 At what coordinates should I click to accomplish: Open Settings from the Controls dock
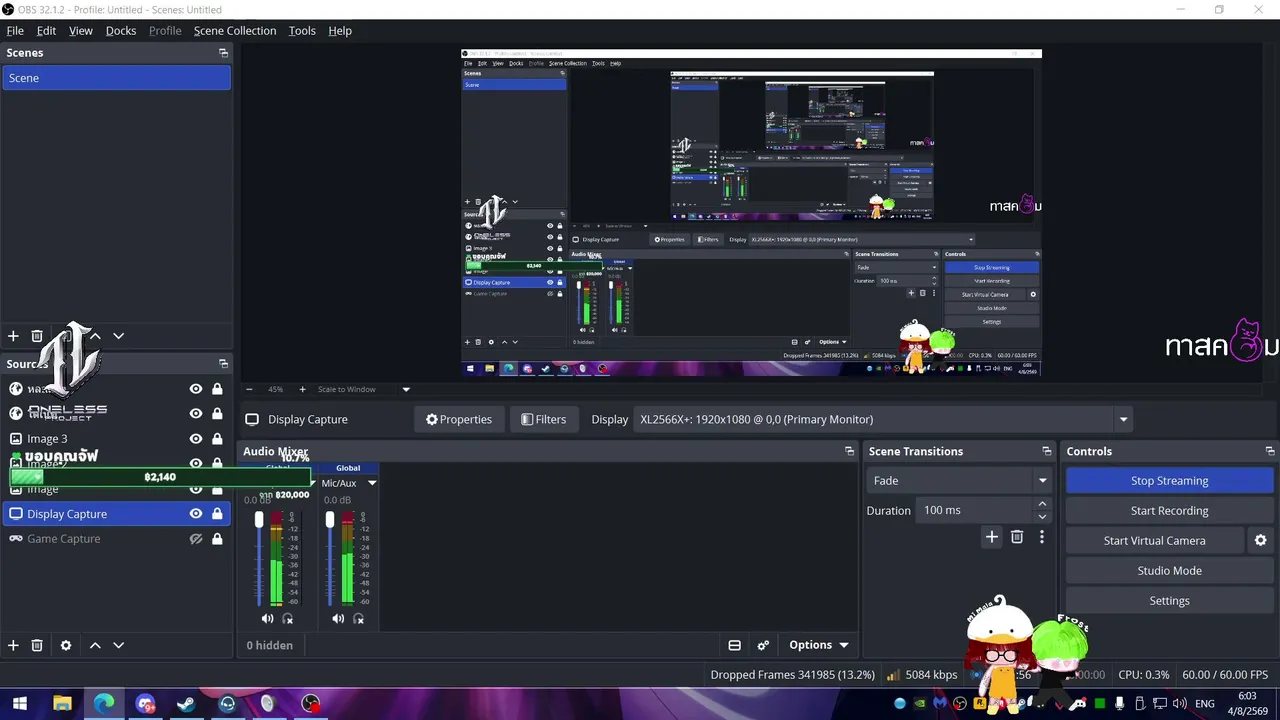[x=1169, y=601]
